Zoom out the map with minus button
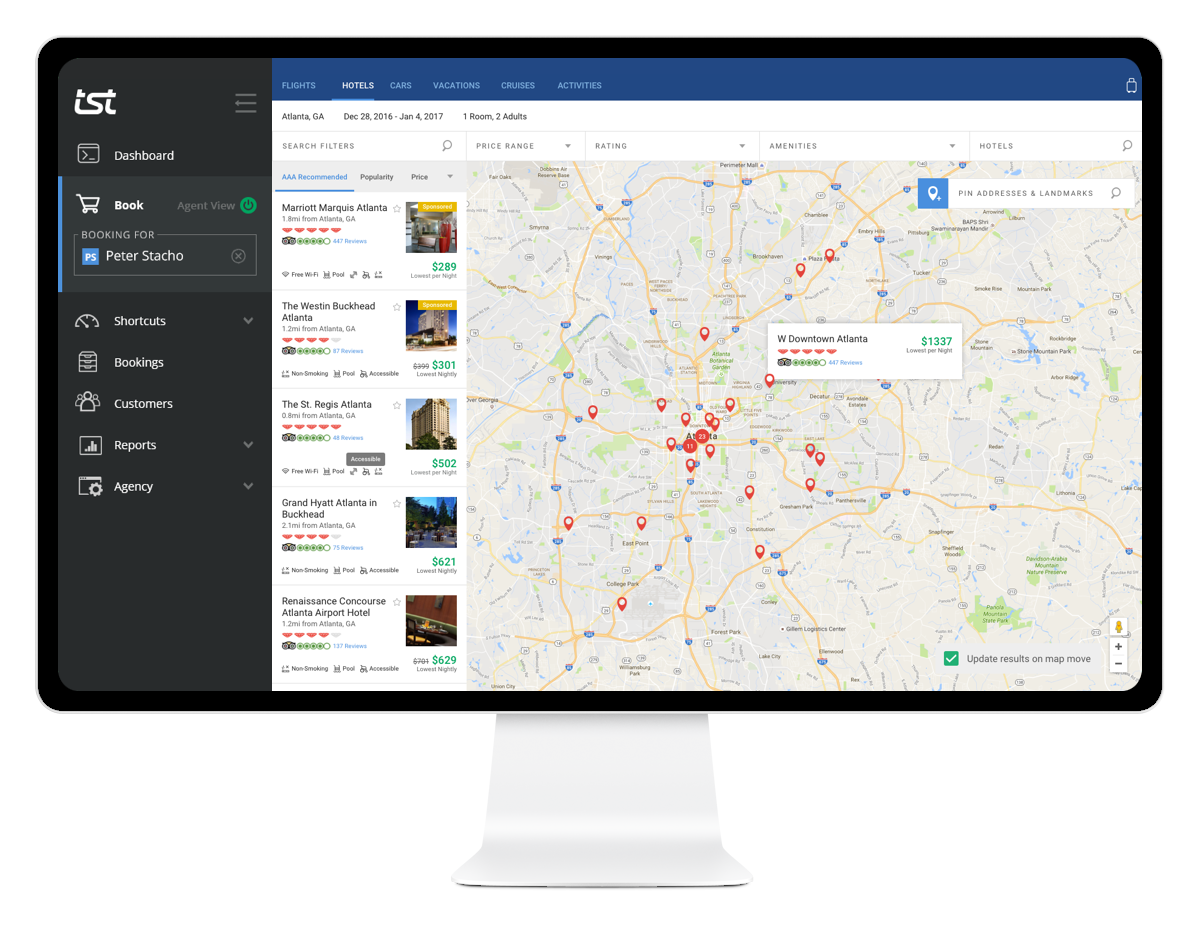Screen dimensions: 1200x940 (x=1118, y=664)
